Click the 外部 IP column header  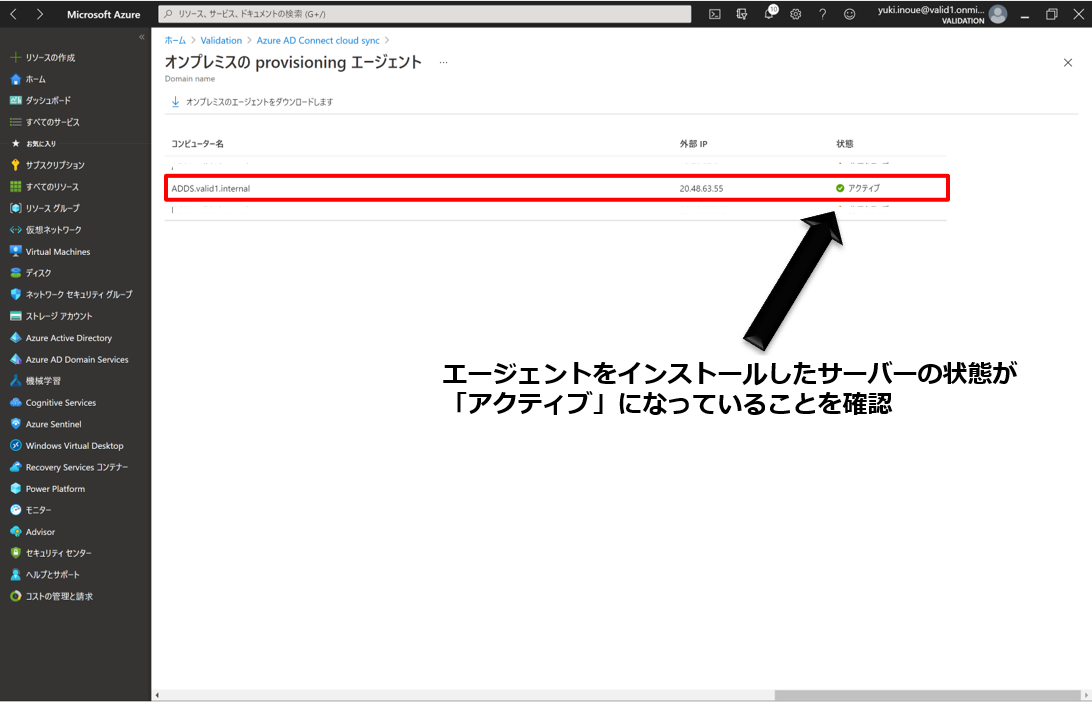click(694, 144)
